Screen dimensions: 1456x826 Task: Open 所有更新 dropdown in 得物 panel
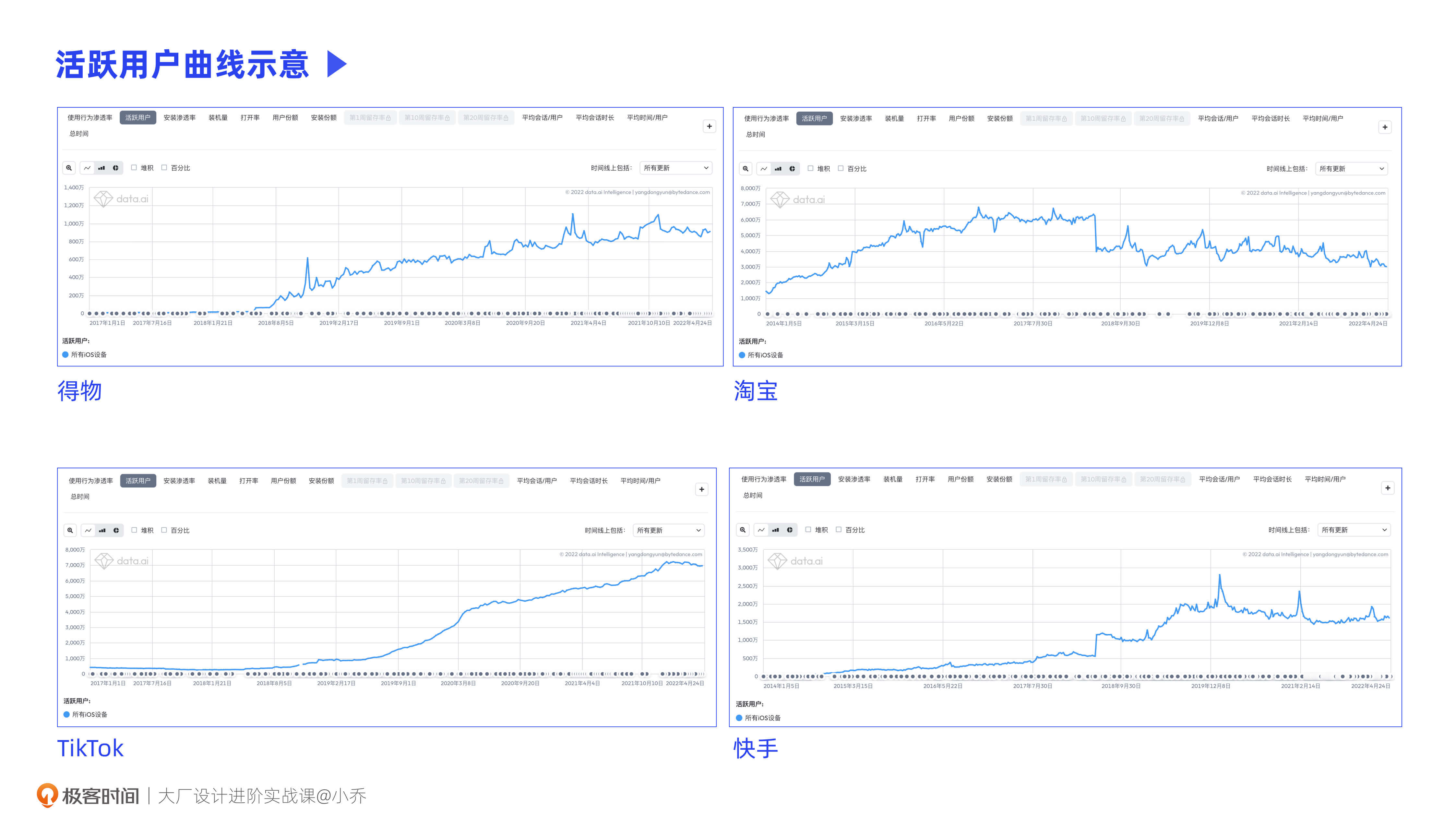(675, 168)
